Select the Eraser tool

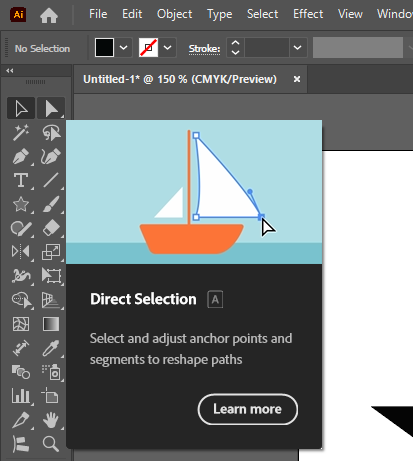click(51, 228)
